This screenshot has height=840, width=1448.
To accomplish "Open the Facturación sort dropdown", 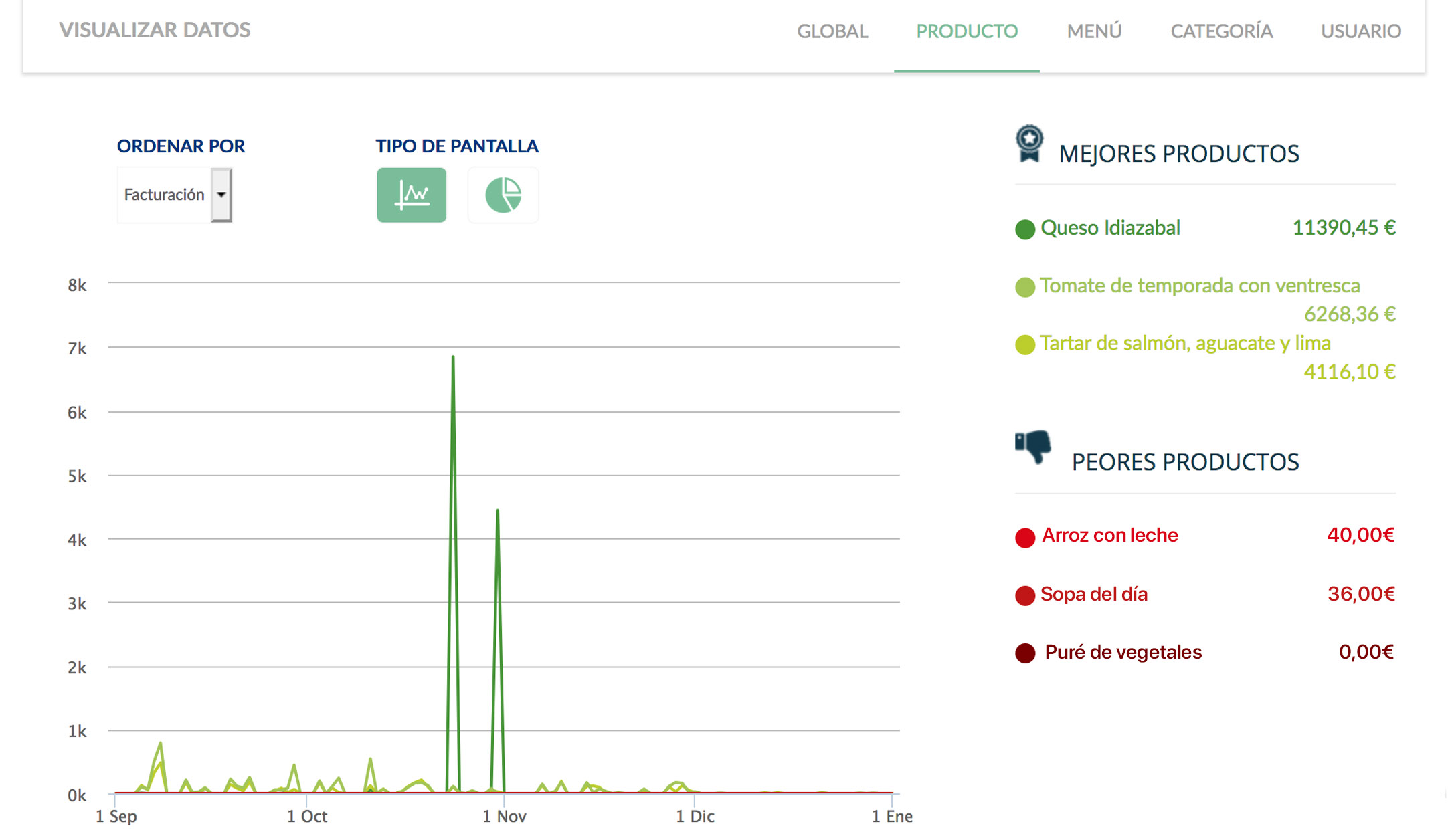I will click(x=175, y=195).
